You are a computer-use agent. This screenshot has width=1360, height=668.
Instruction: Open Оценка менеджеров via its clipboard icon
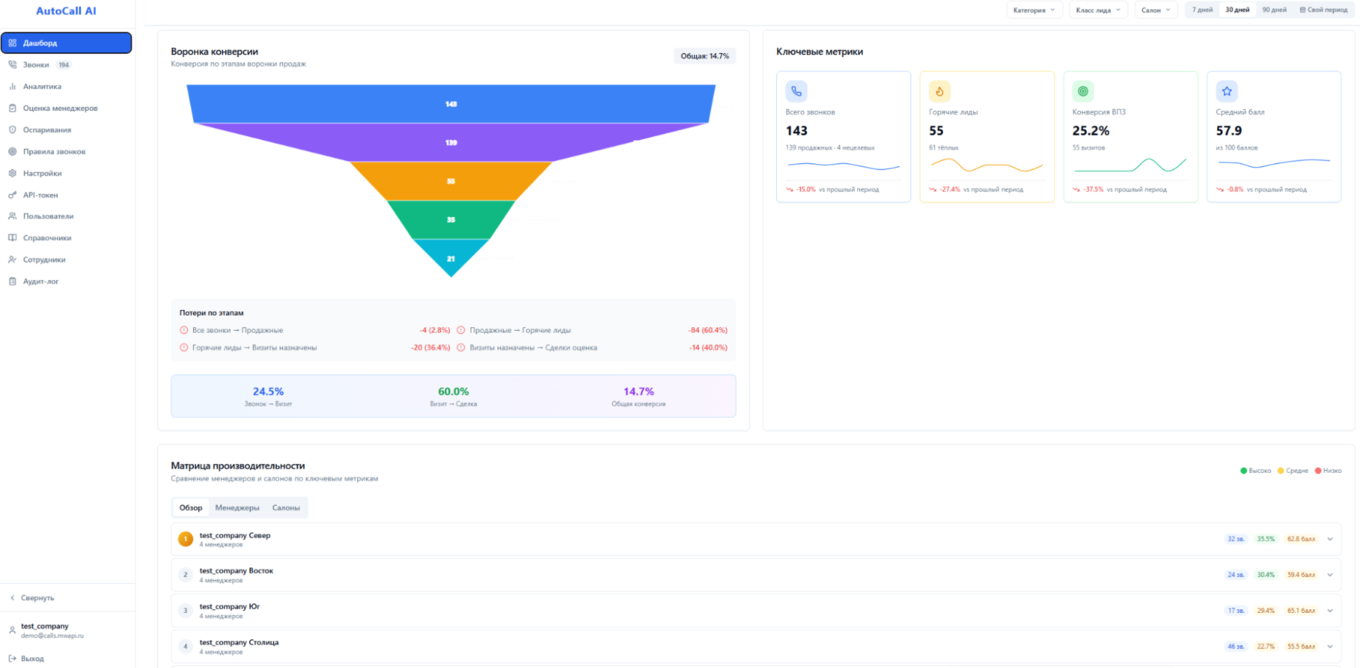point(12,108)
